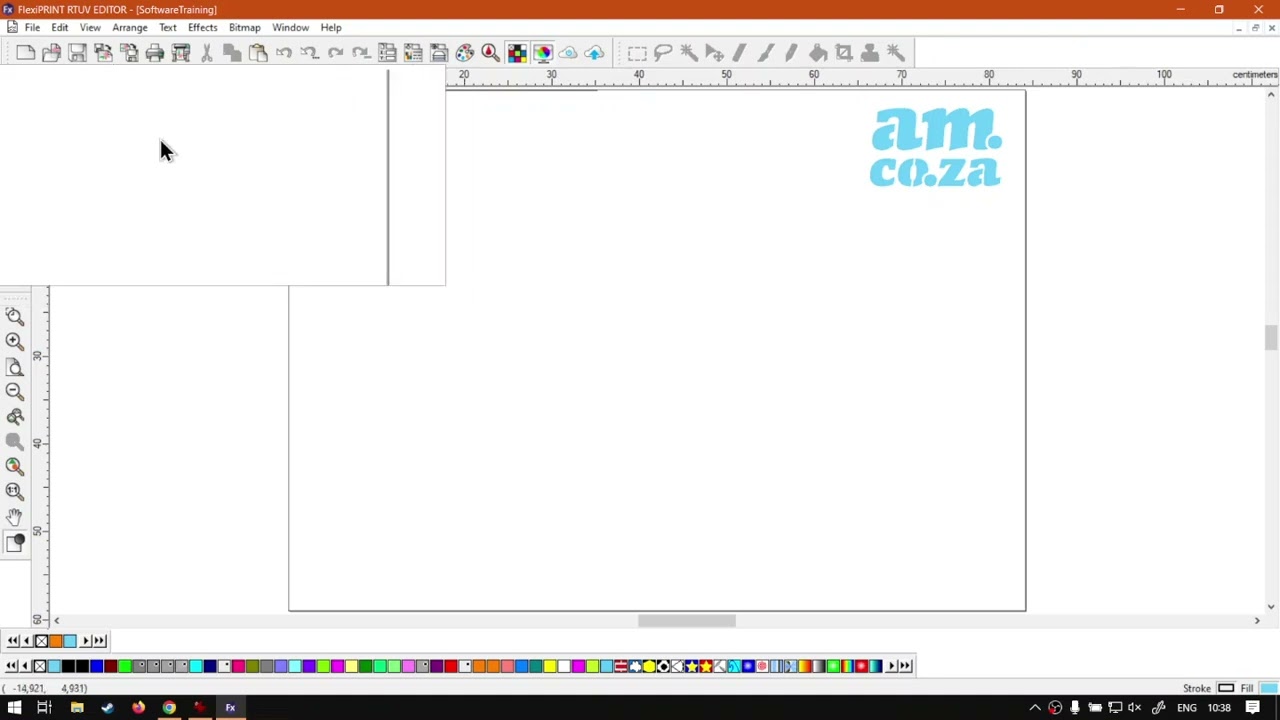1280x720 pixels.
Task: Select the lasso selection tool
Action: 663,53
